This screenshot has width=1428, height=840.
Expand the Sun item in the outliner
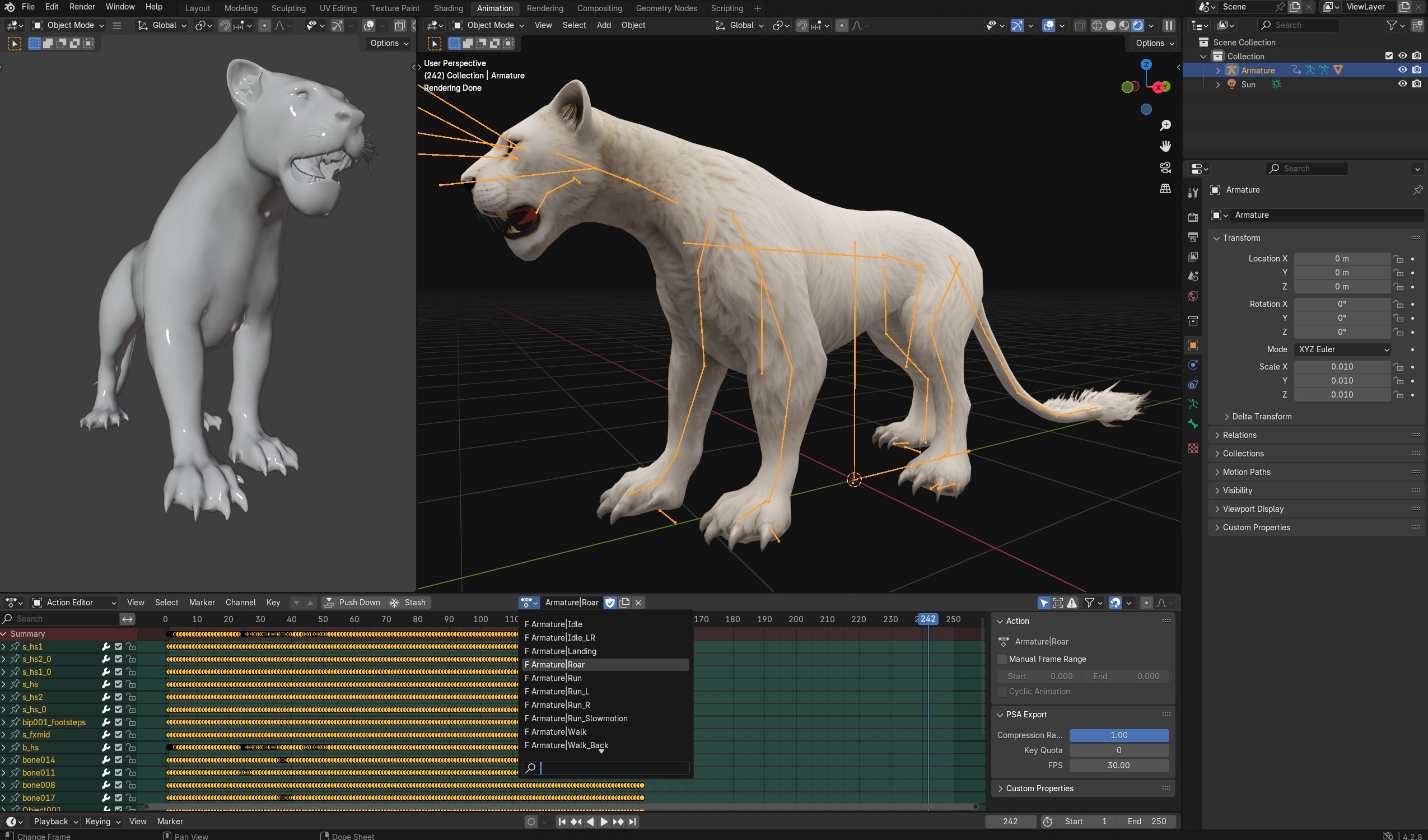pyautogui.click(x=1218, y=85)
